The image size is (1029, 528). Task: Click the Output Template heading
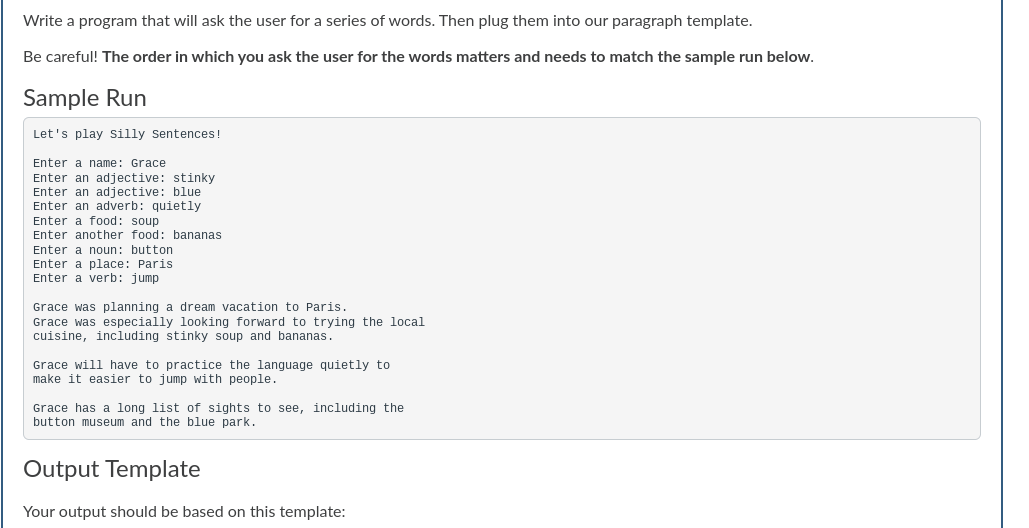[112, 469]
